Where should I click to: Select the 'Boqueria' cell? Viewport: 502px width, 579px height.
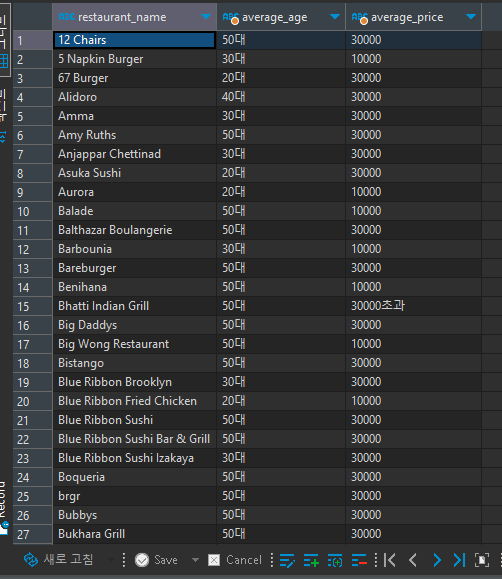click(x=134, y=477)
